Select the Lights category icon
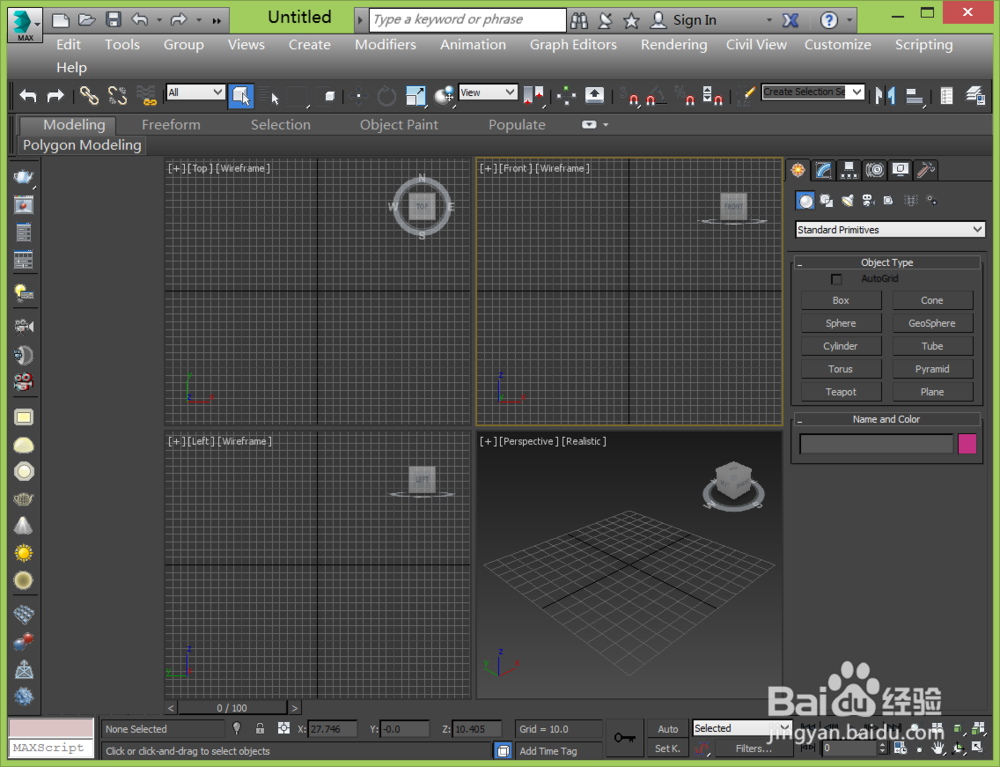The width and height of the screenshot is (1000, 767). [x=848, y=201]
